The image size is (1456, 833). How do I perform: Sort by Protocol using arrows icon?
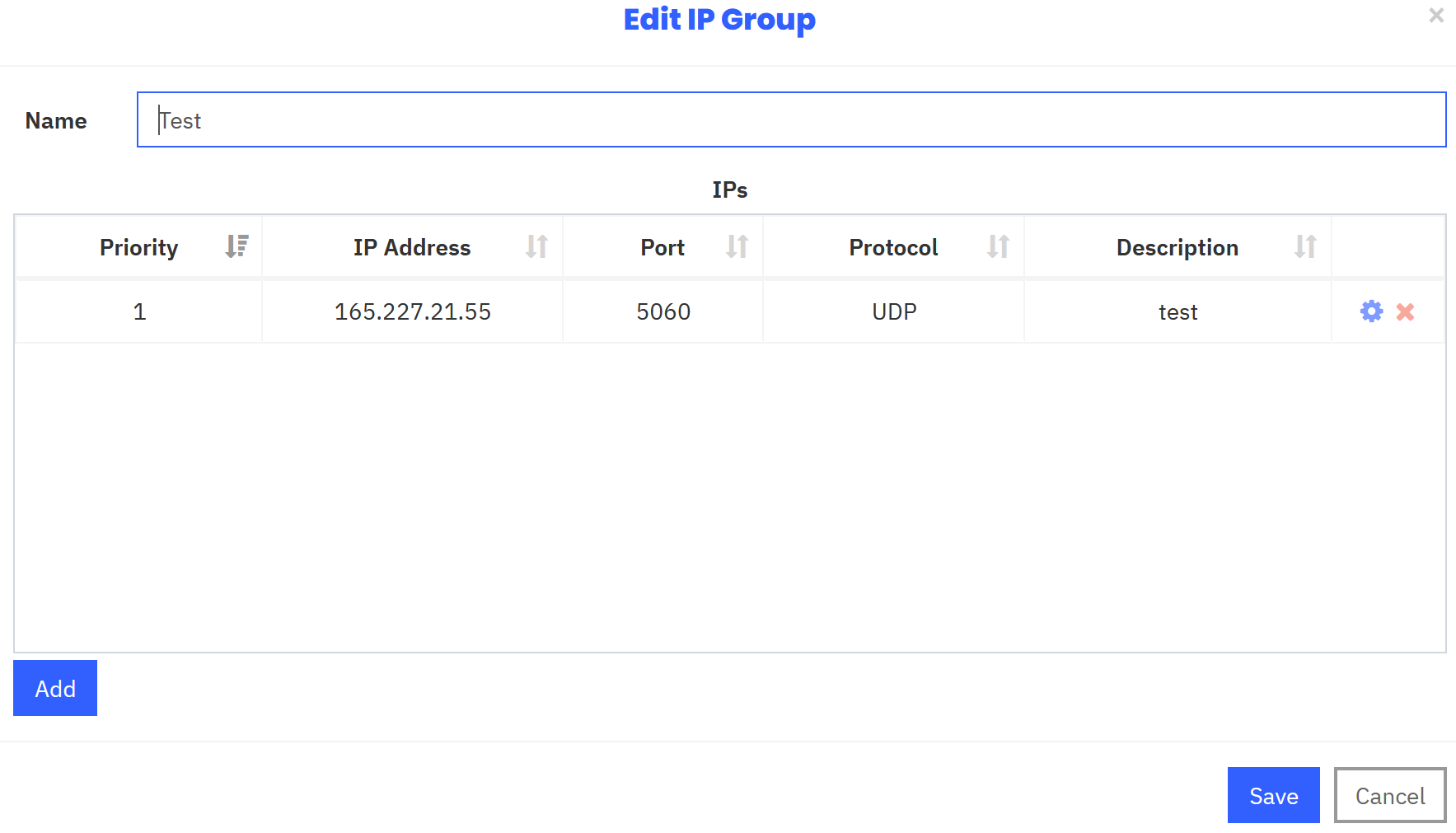click(x=998, y=246)
